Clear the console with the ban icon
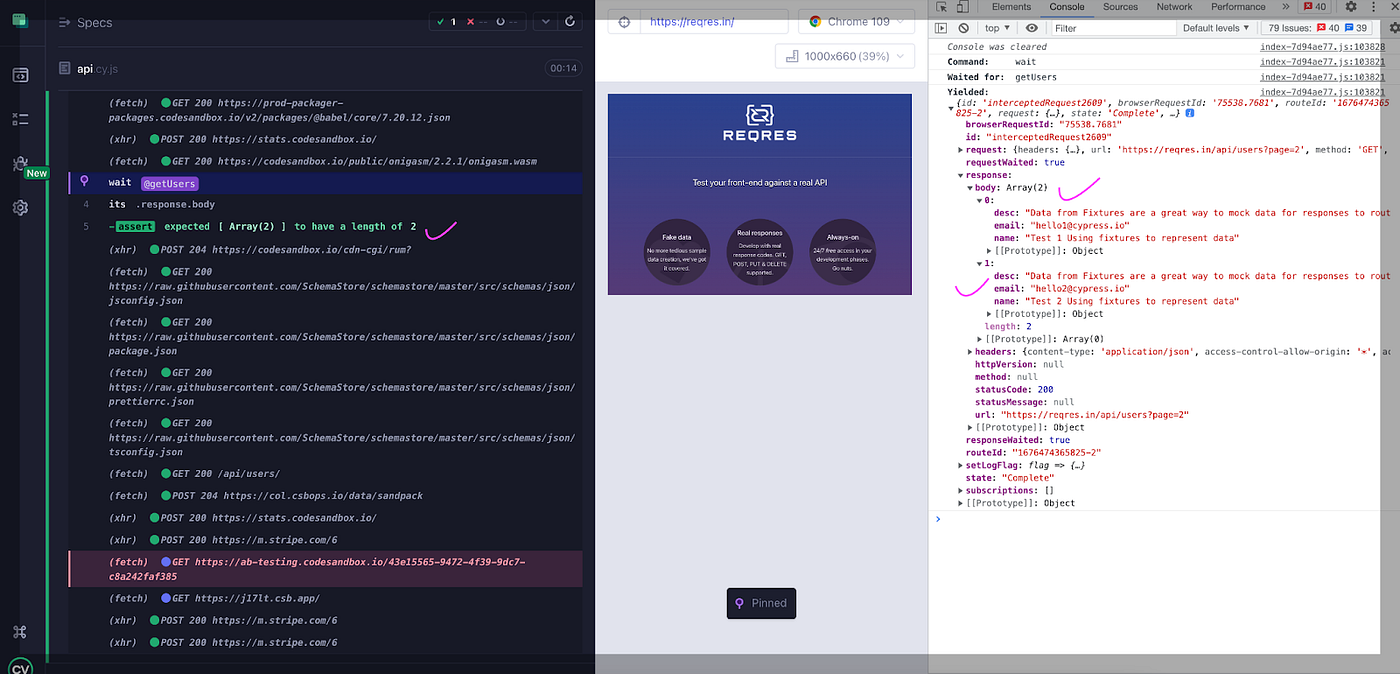 point(963,28)
